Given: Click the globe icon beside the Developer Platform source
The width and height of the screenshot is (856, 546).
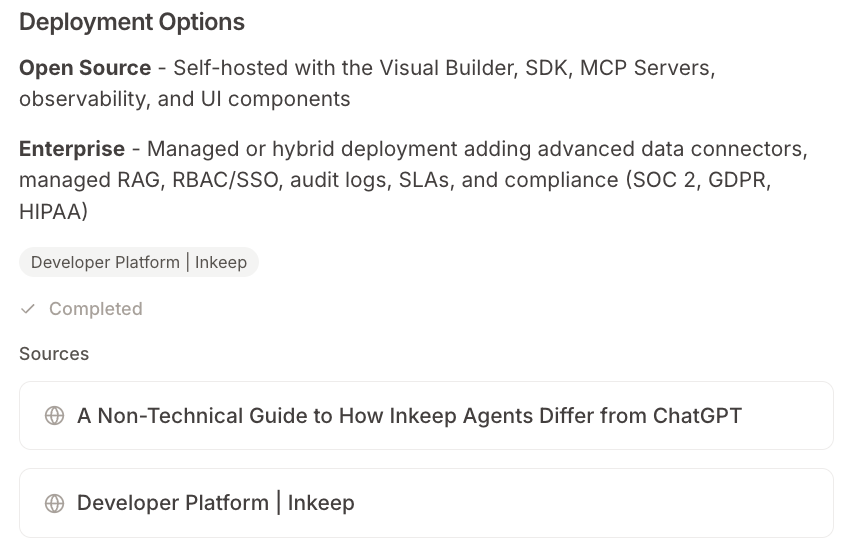Looking at the screenshot, I should (54, 503).
